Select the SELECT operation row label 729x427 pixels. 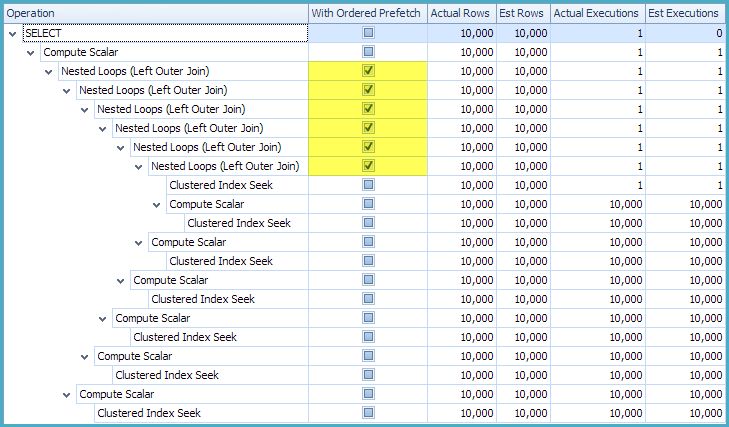[42, 33]
